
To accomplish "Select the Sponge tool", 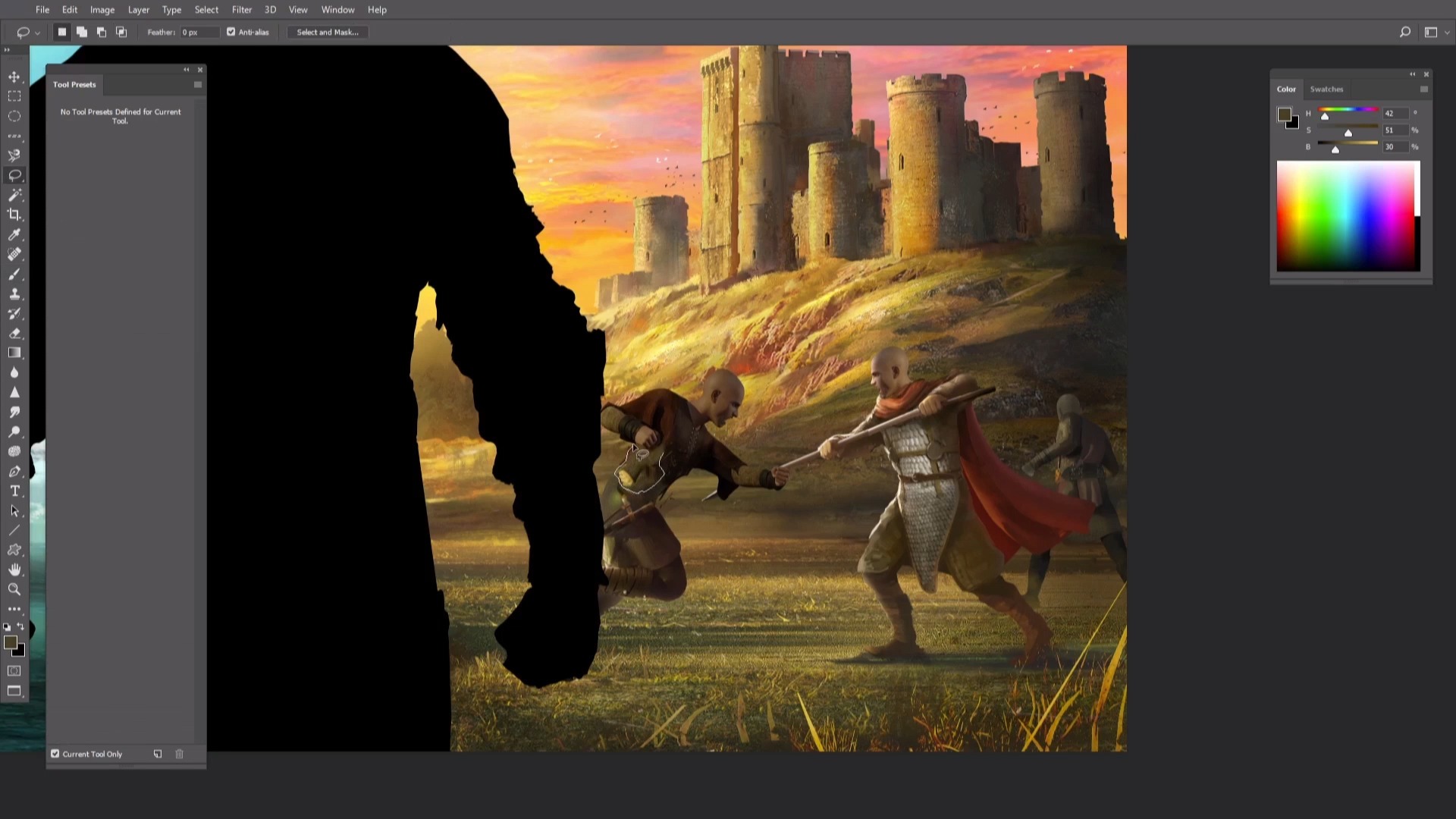I will tap(14, 451).
